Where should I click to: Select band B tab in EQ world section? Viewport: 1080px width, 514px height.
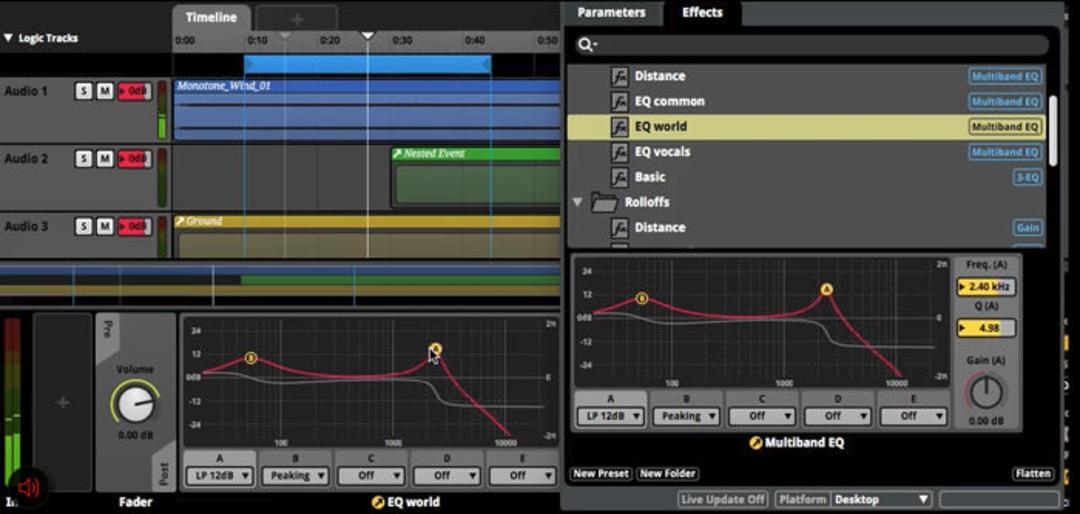click(x=295, y=458)
